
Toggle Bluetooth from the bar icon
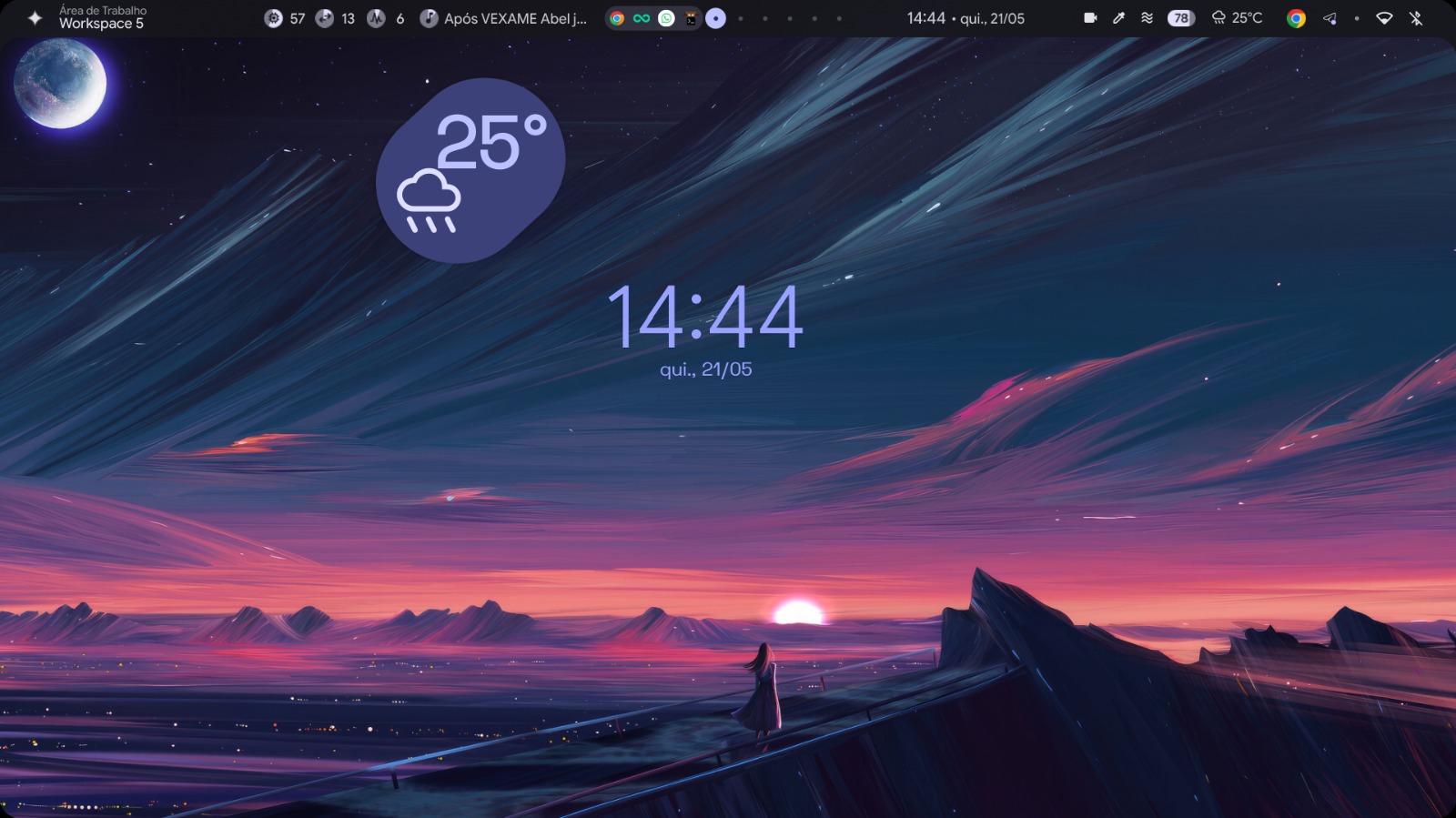click(1416, 18)
